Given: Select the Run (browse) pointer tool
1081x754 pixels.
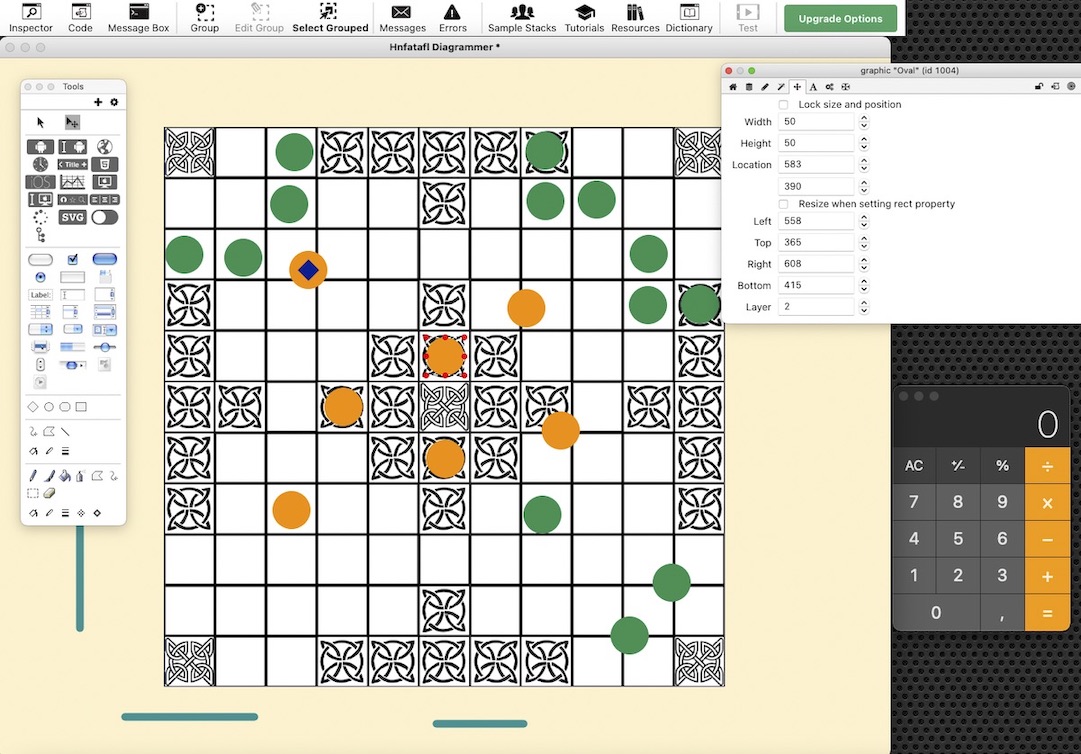Looking at the screenshot, I should (41, 122).
